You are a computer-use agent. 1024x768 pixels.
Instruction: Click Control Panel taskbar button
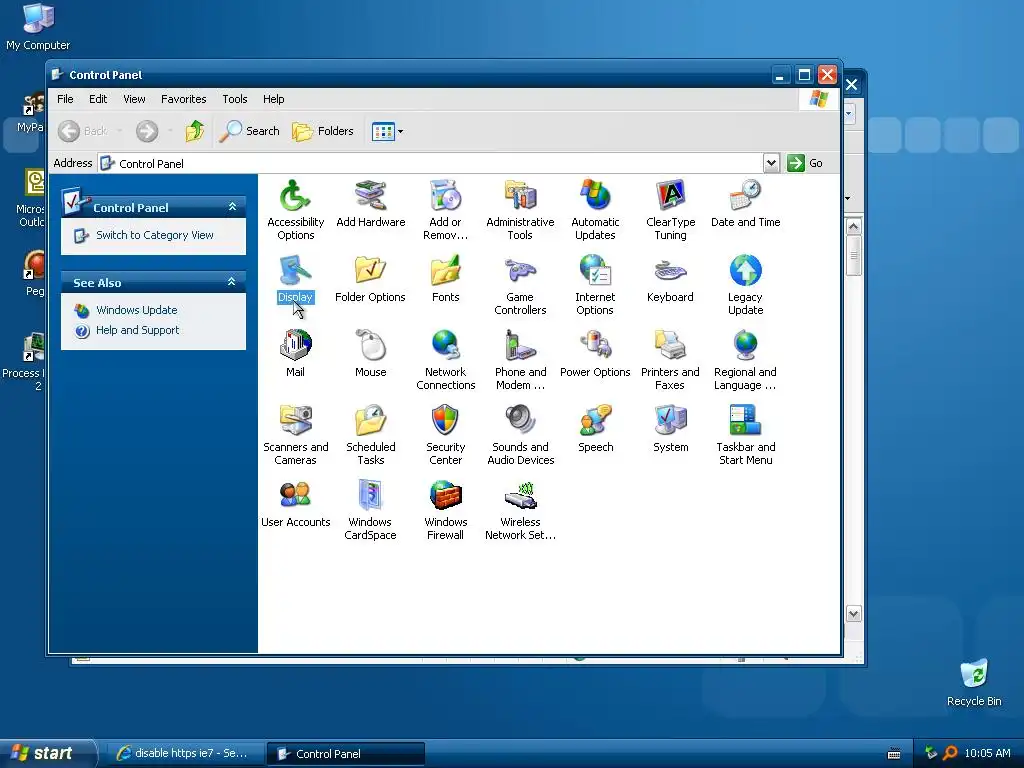point(346,754)
